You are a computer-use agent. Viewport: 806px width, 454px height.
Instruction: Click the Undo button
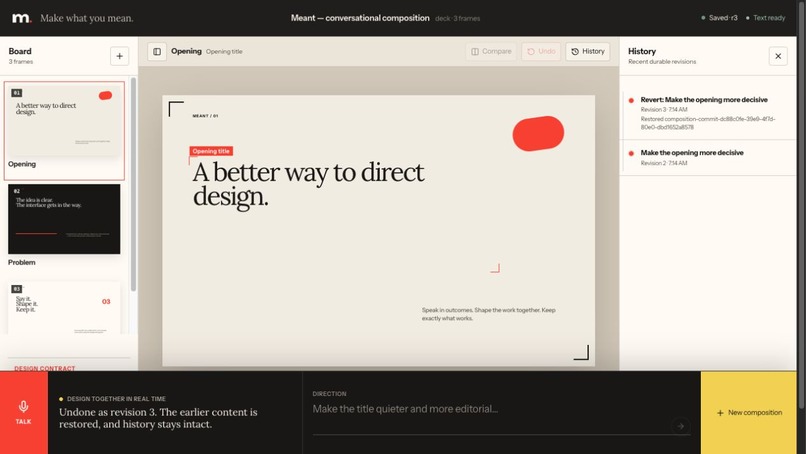(x=541, y=51)
